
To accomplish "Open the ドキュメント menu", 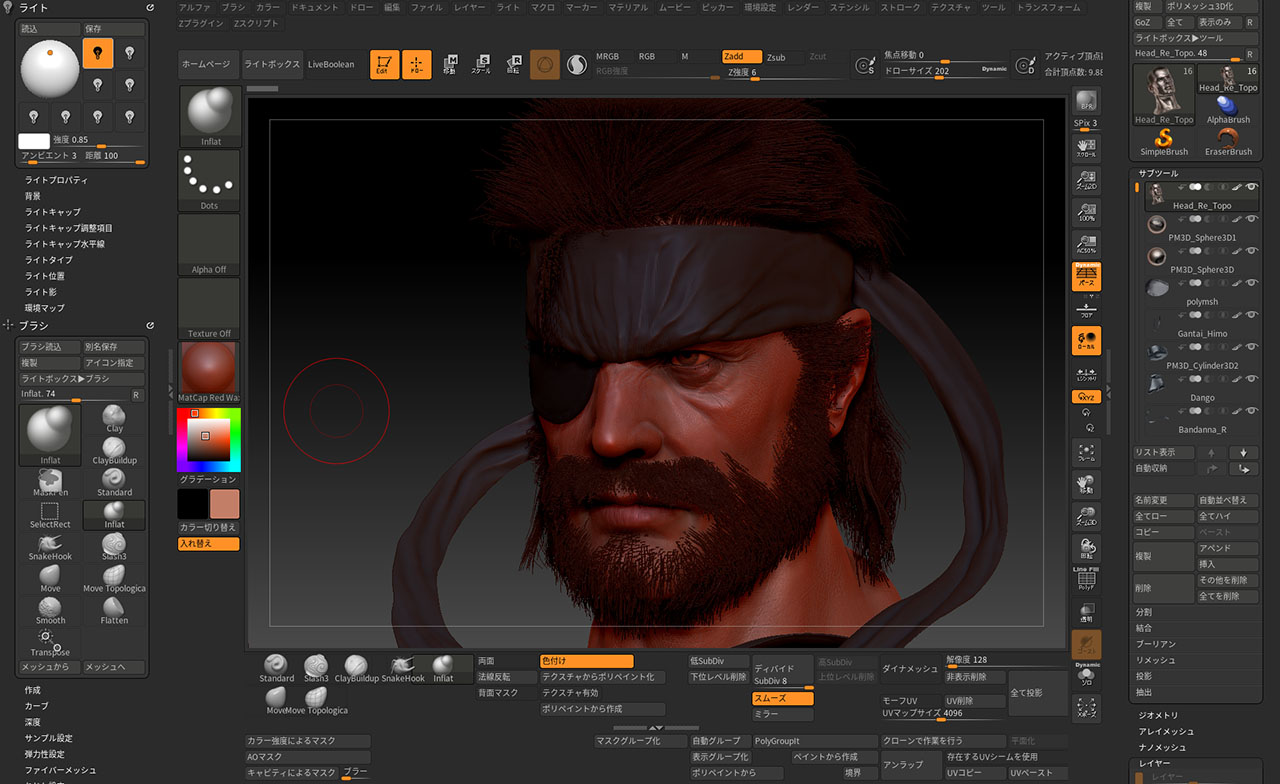I will tap(314, 7).
